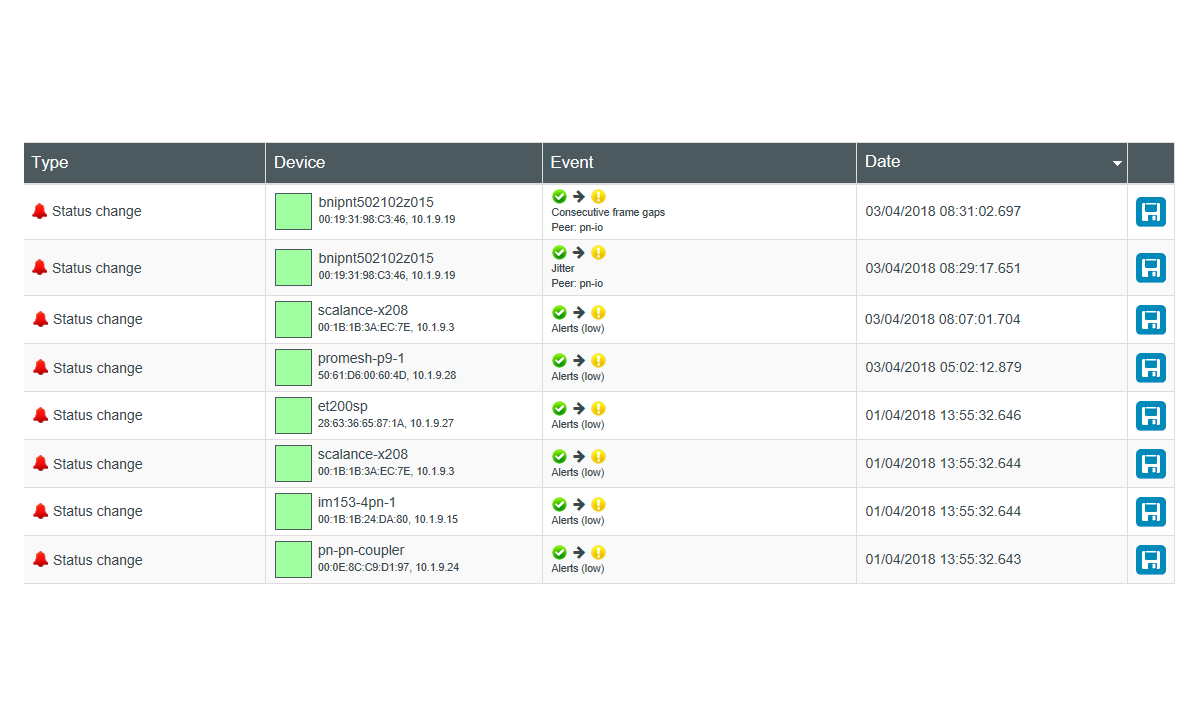The width and height of the screenshot is (1200, 727).
Task: Sort by the Type column header
Action: (x=50, y=163)
